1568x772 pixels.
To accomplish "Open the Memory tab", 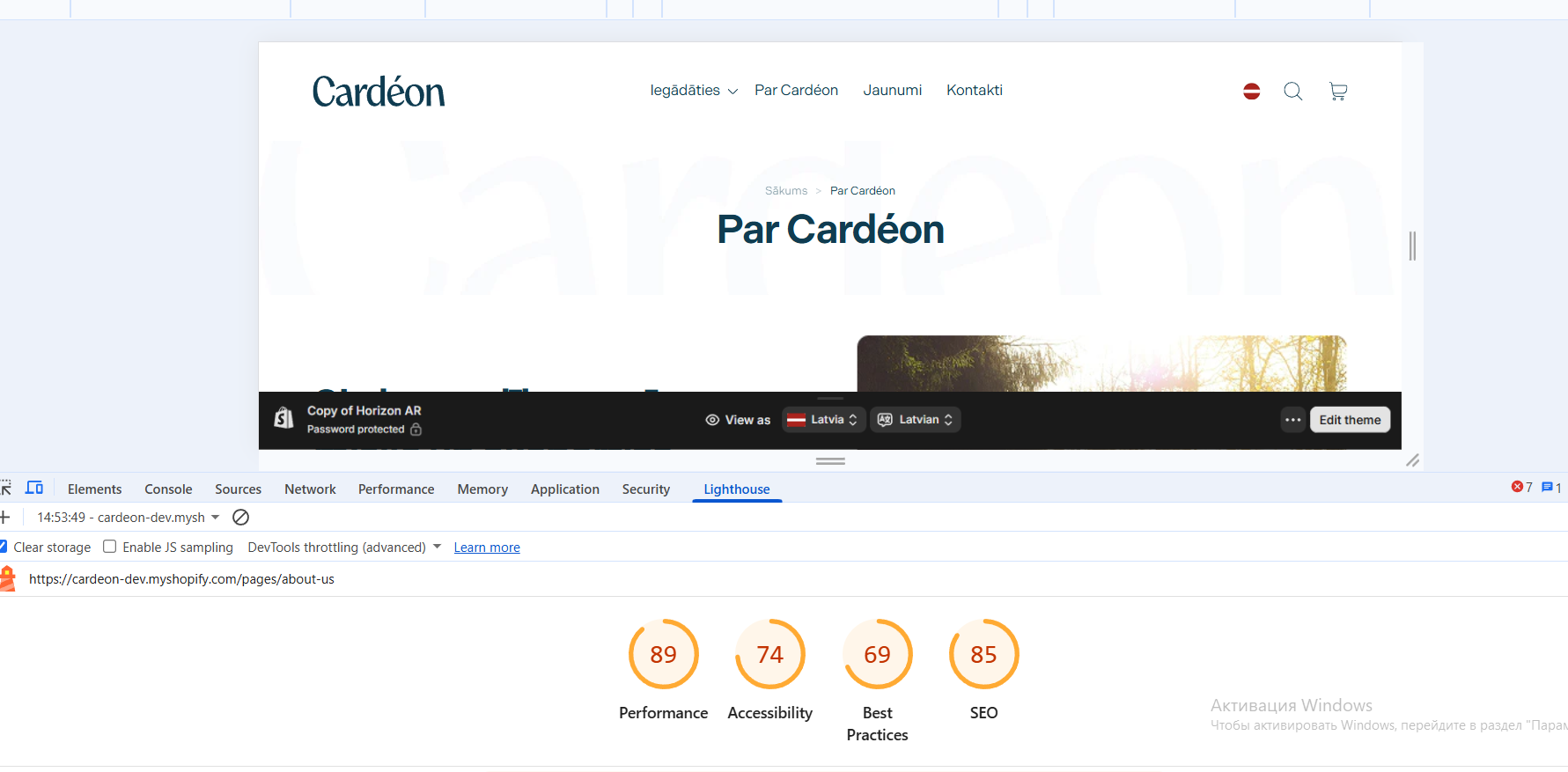I will [x=482, y=489].
